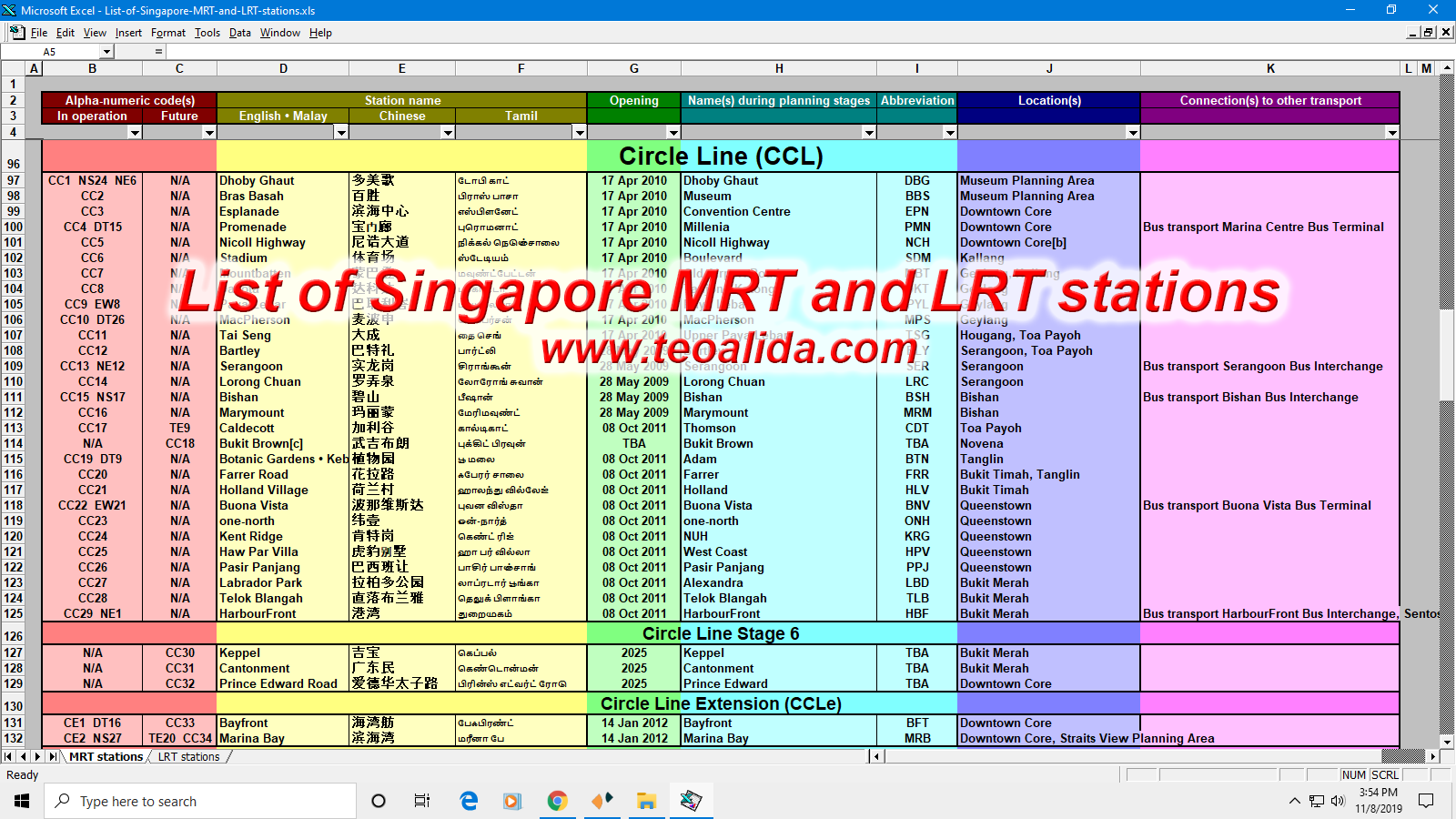Open the planning stage names filter dropdown
This screenshot has width=1456, height=819.
coord(869,133)
